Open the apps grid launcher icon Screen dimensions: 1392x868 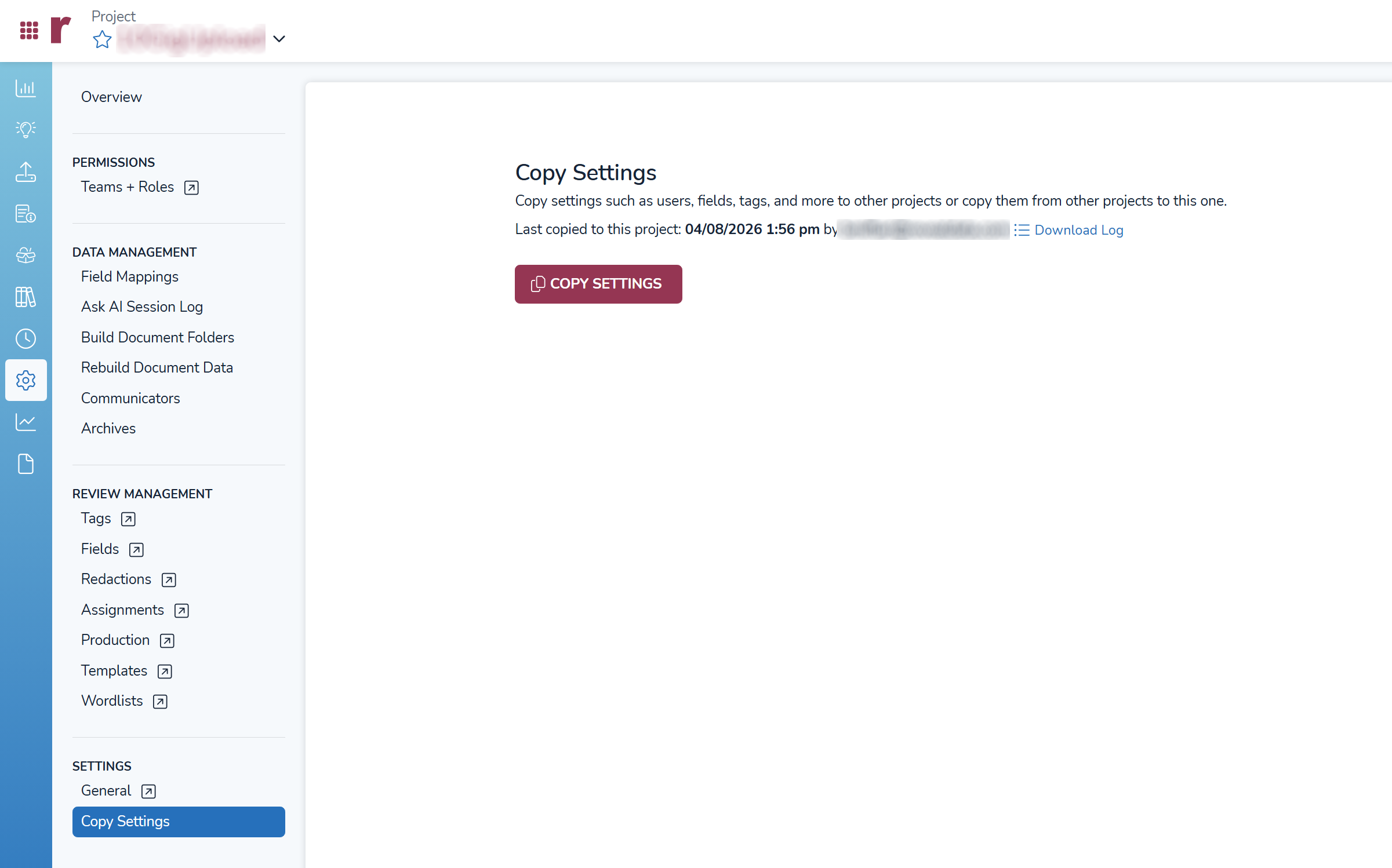click(x=29, y=30)
